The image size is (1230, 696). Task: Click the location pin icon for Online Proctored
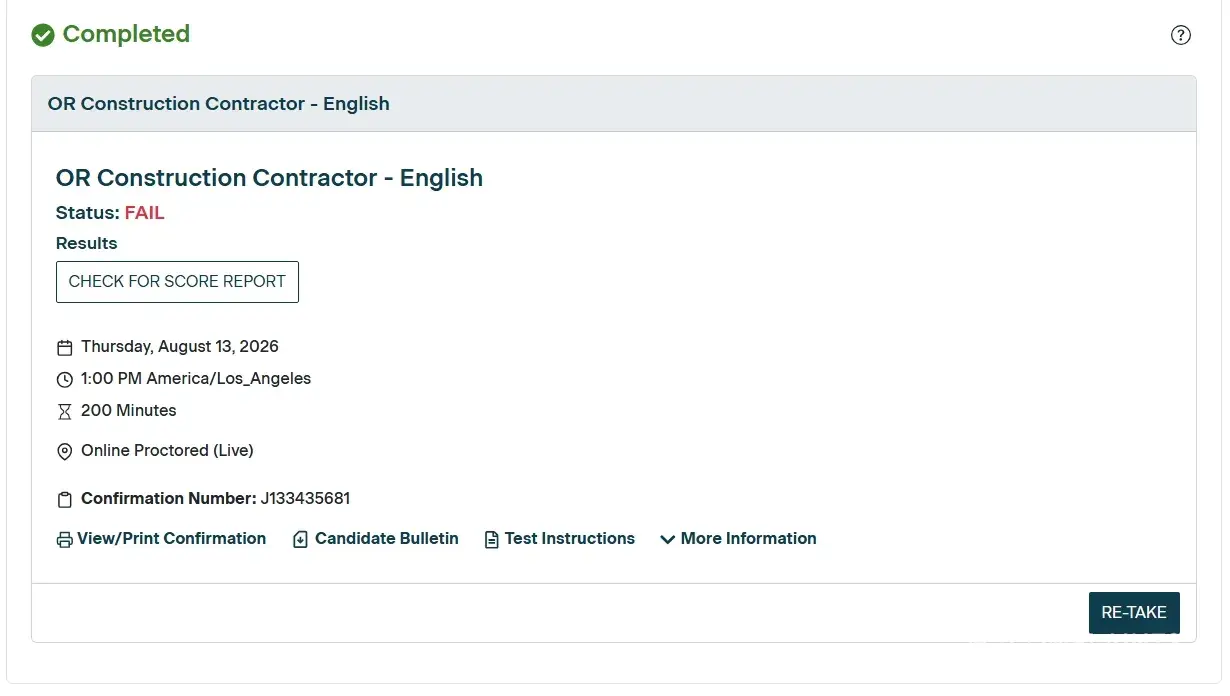pos(64,452)
